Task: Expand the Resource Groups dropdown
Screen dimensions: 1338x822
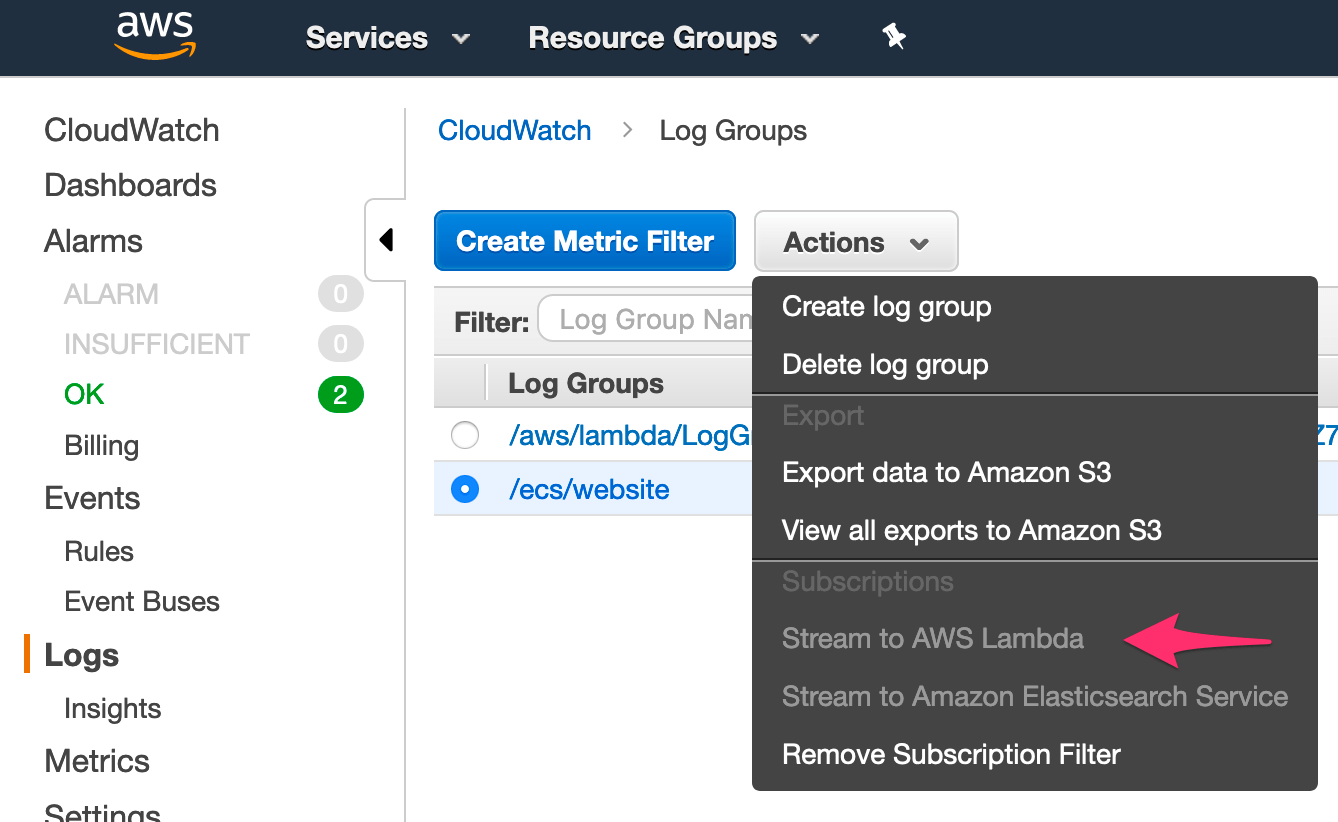Action: tap(673, 38)
